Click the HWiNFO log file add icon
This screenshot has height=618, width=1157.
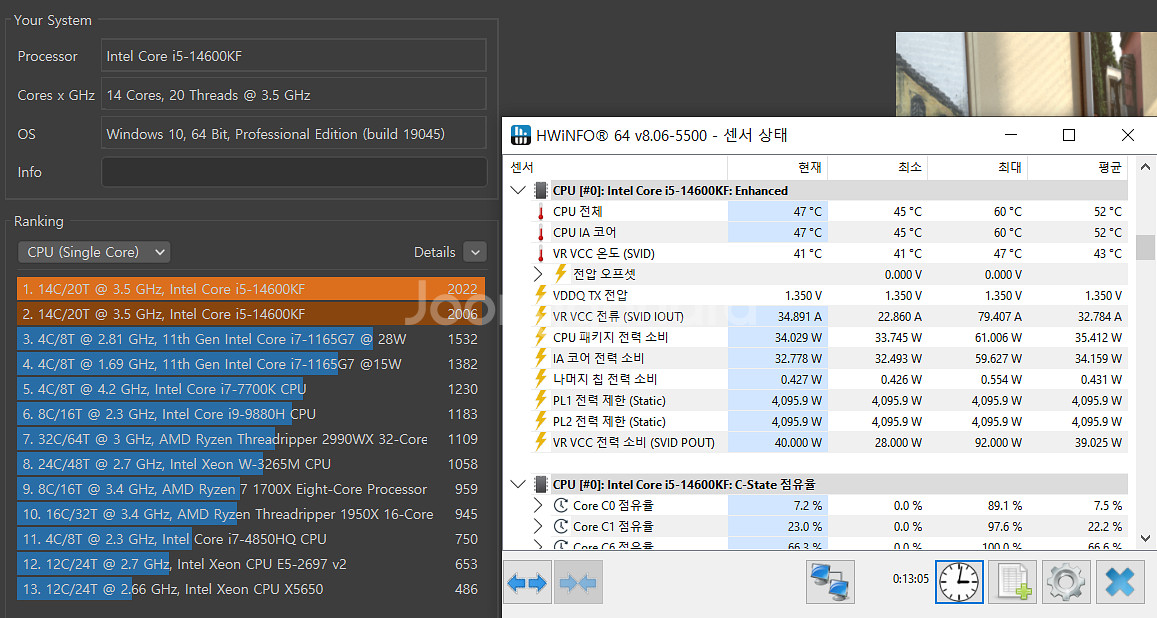[1013, 583]
